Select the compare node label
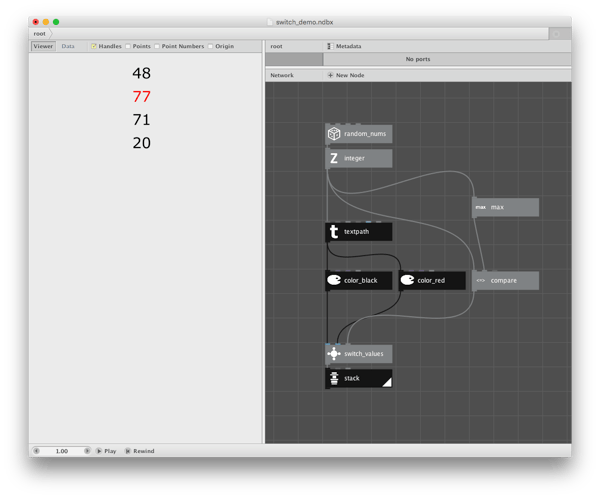Image resolution: width=600 pixels, height=498 pixels. pos(504,281)
